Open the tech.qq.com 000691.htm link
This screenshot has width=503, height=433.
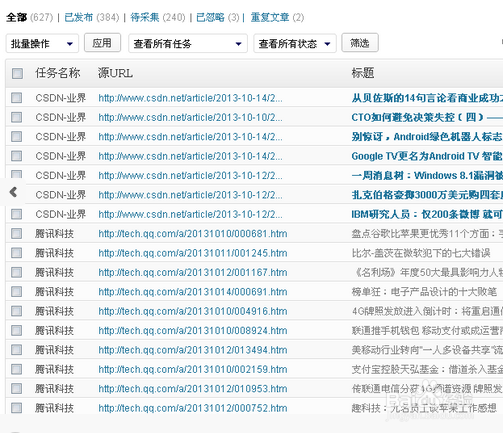click(193, 292)
